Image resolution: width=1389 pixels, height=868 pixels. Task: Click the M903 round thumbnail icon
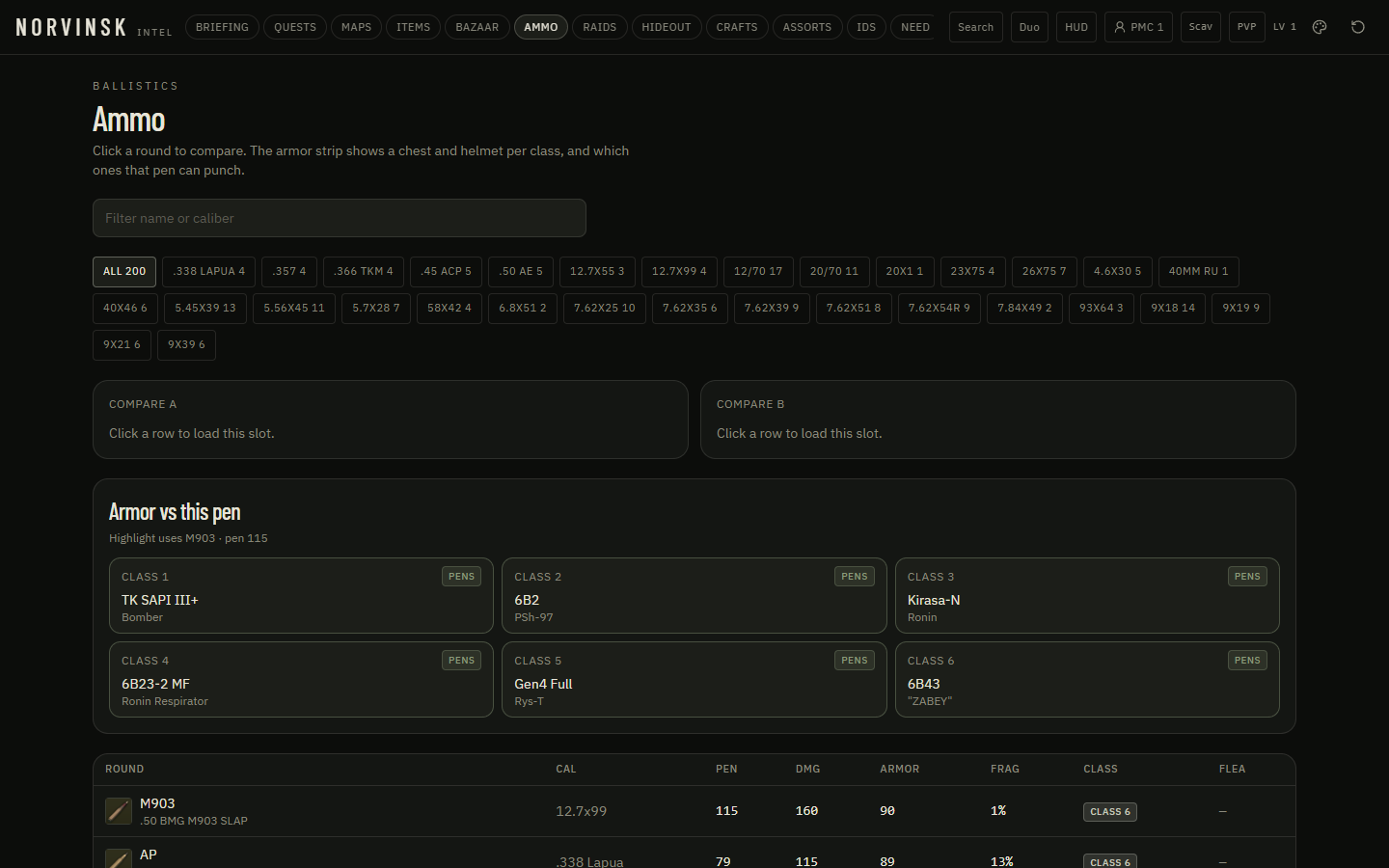click(119, 811)
